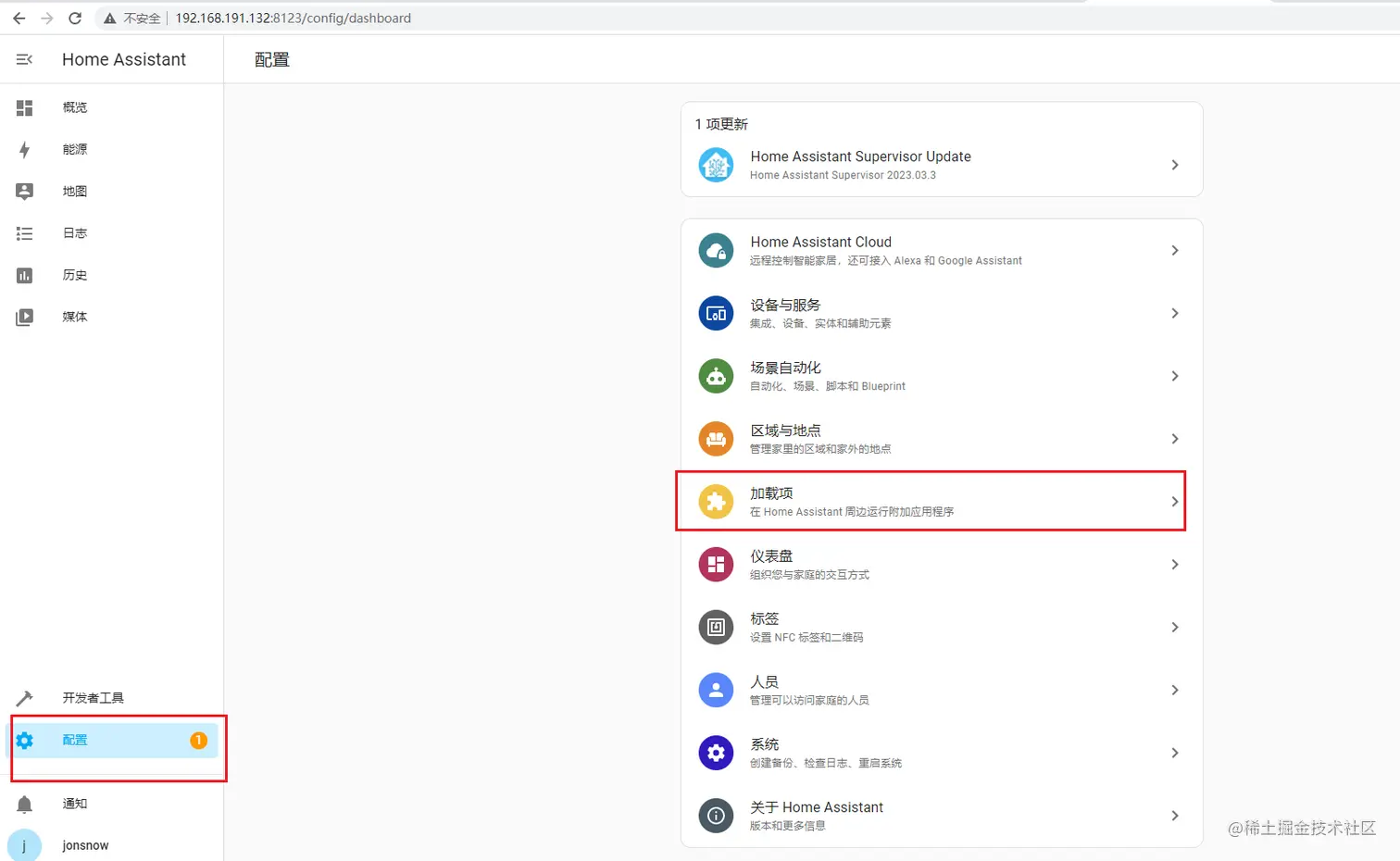Click the Home Assistant sidebar title
Image resolution: width=1400 pixels, height=861 pixels.
[x=124, y=59]
